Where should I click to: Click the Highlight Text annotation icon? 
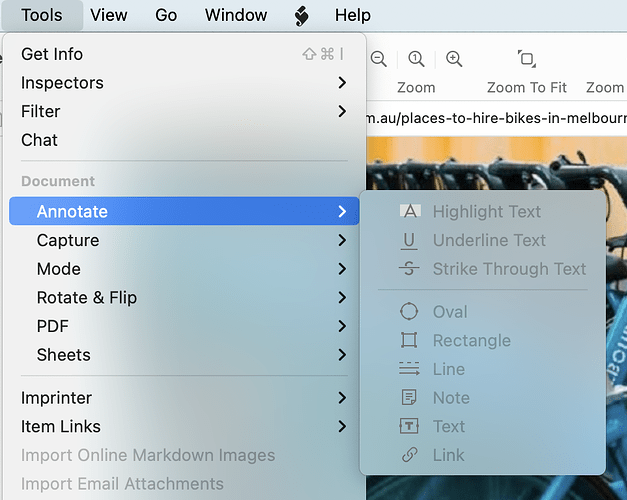tap(410, 211)
